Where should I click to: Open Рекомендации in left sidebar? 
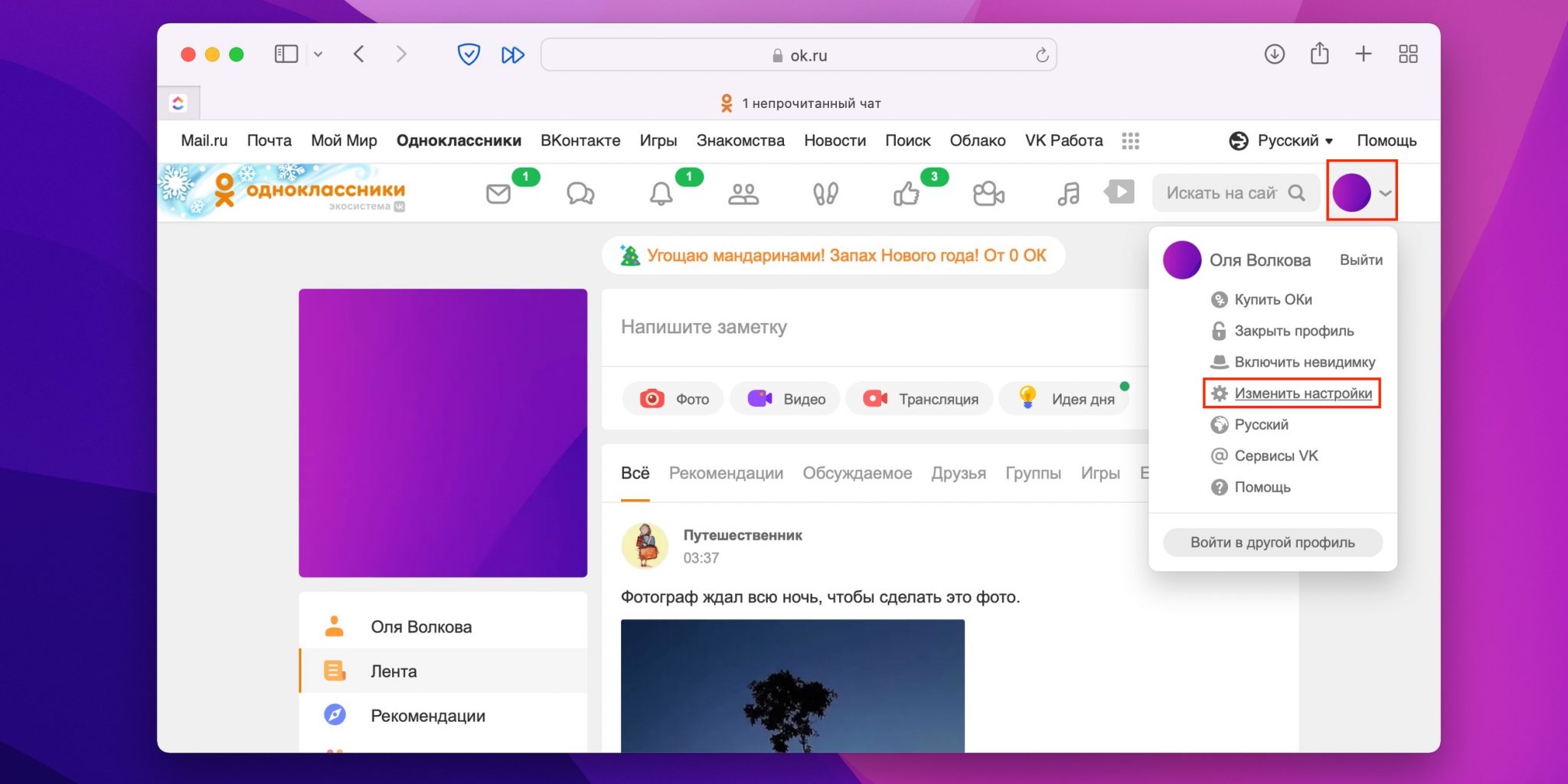[x=443, y=716]
